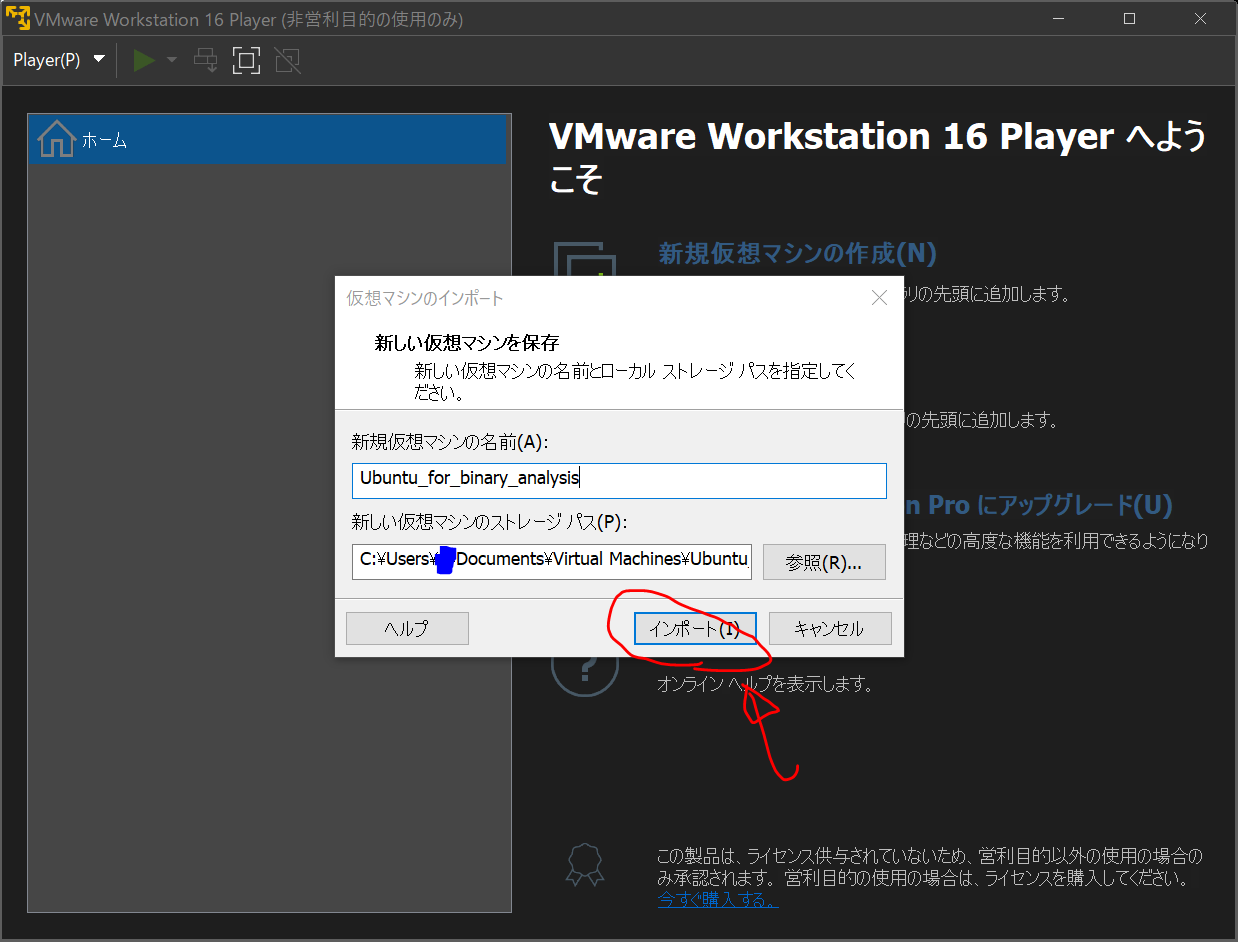Click the storage path input field
Image resolution: width=1238 pixels, height=942 pixels.
point(551,560)
